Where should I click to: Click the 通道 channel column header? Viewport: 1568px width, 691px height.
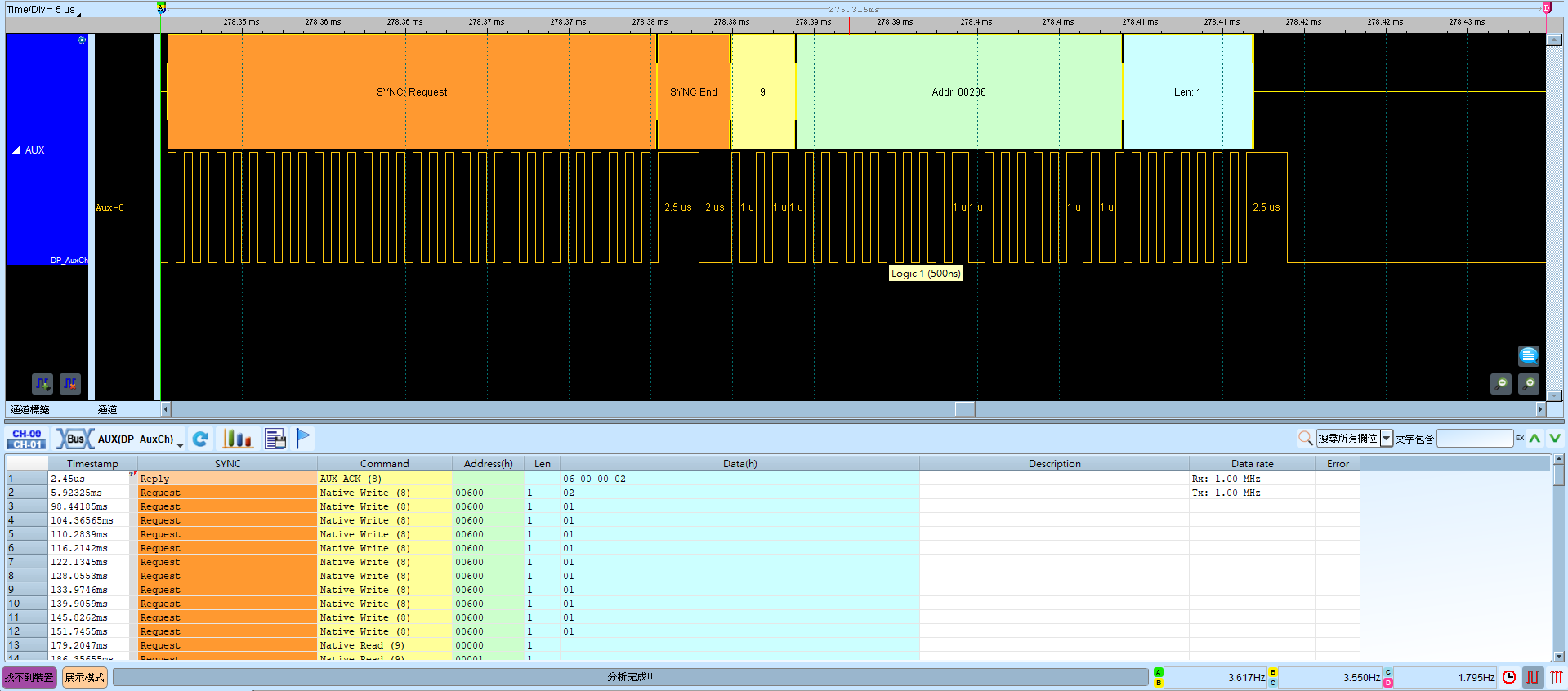coord(107,409)
